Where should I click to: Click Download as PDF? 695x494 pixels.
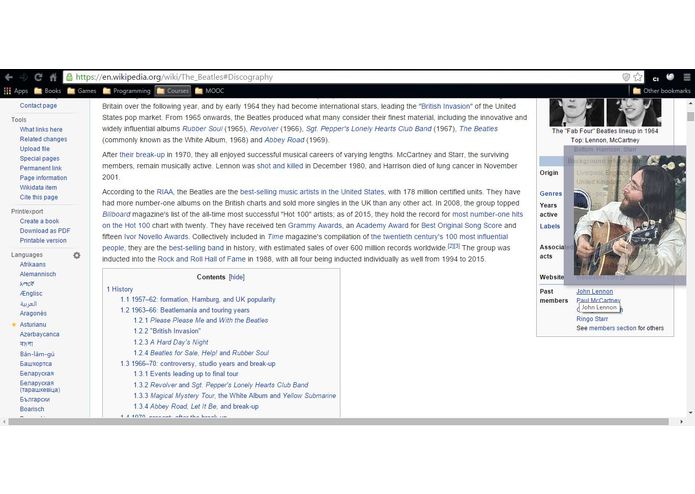pos(45,231)
